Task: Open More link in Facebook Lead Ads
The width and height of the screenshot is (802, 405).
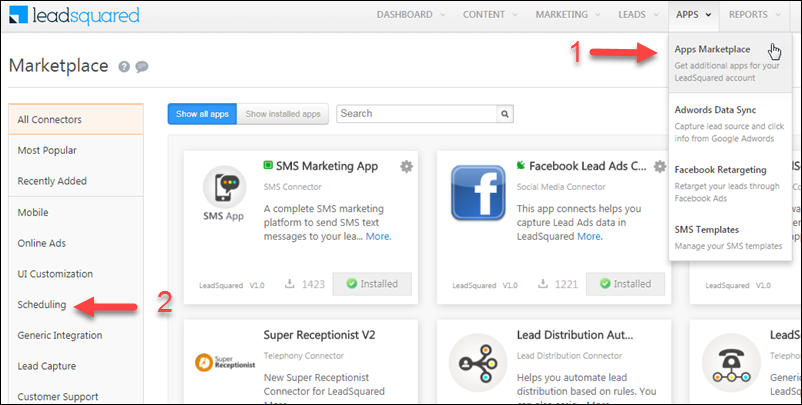Action: (x=590, y=237)
